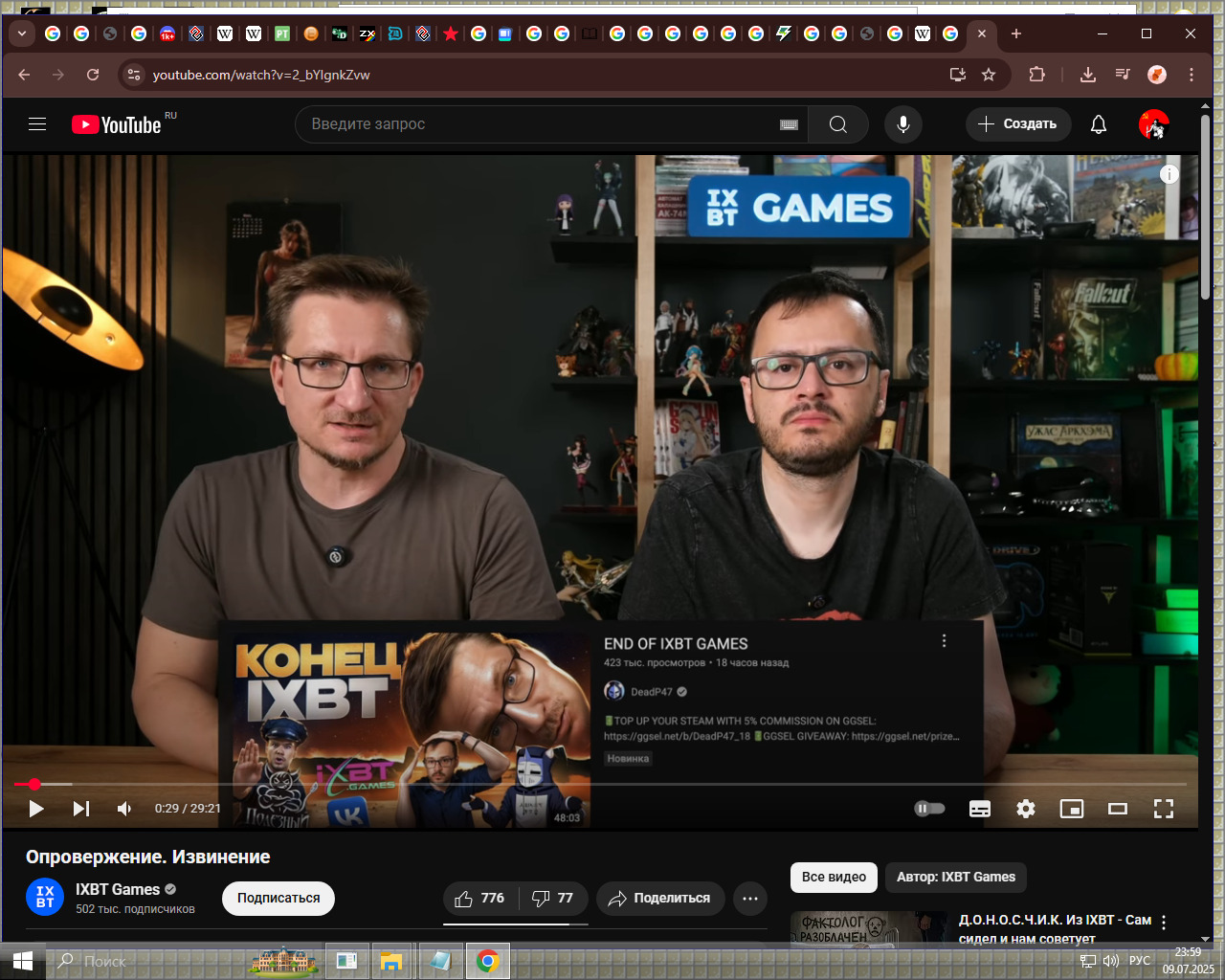Open the YouTube hamburger guide menu
This screenshot has width=1225, height=980.
point(37,124)
